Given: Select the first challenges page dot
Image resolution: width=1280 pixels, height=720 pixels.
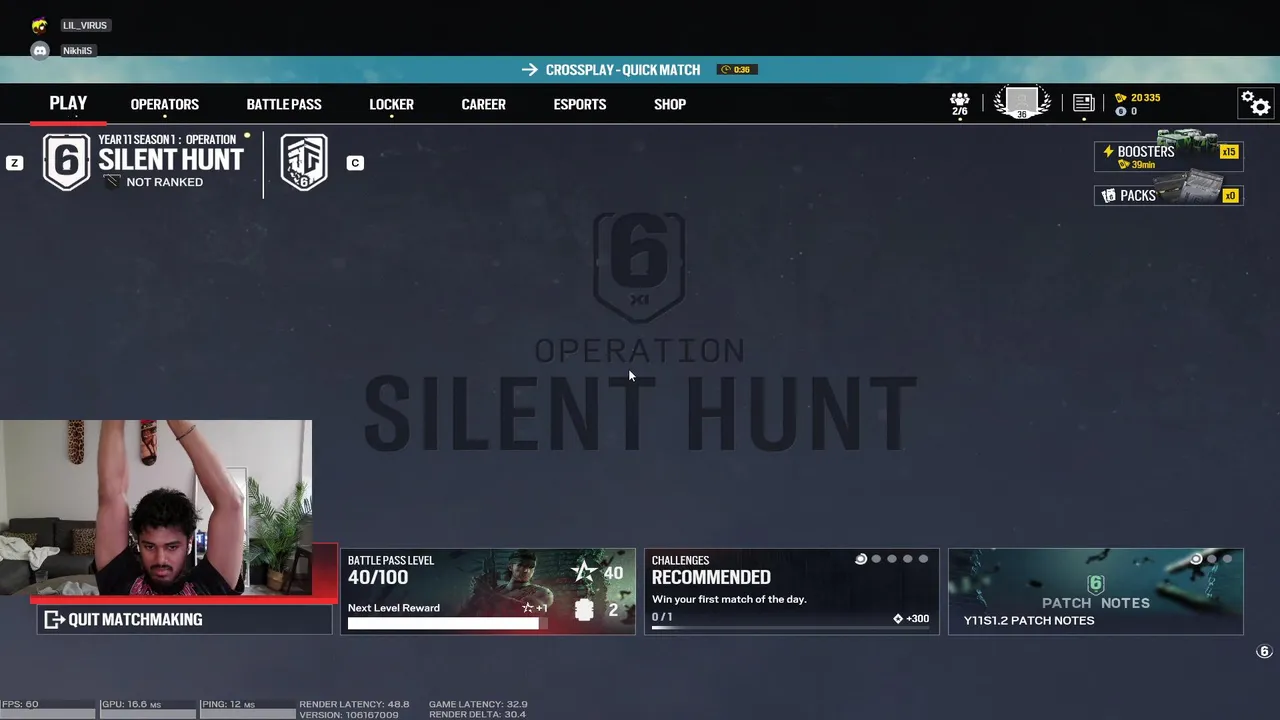Looking at the screenshot, I should pos(861,559).
